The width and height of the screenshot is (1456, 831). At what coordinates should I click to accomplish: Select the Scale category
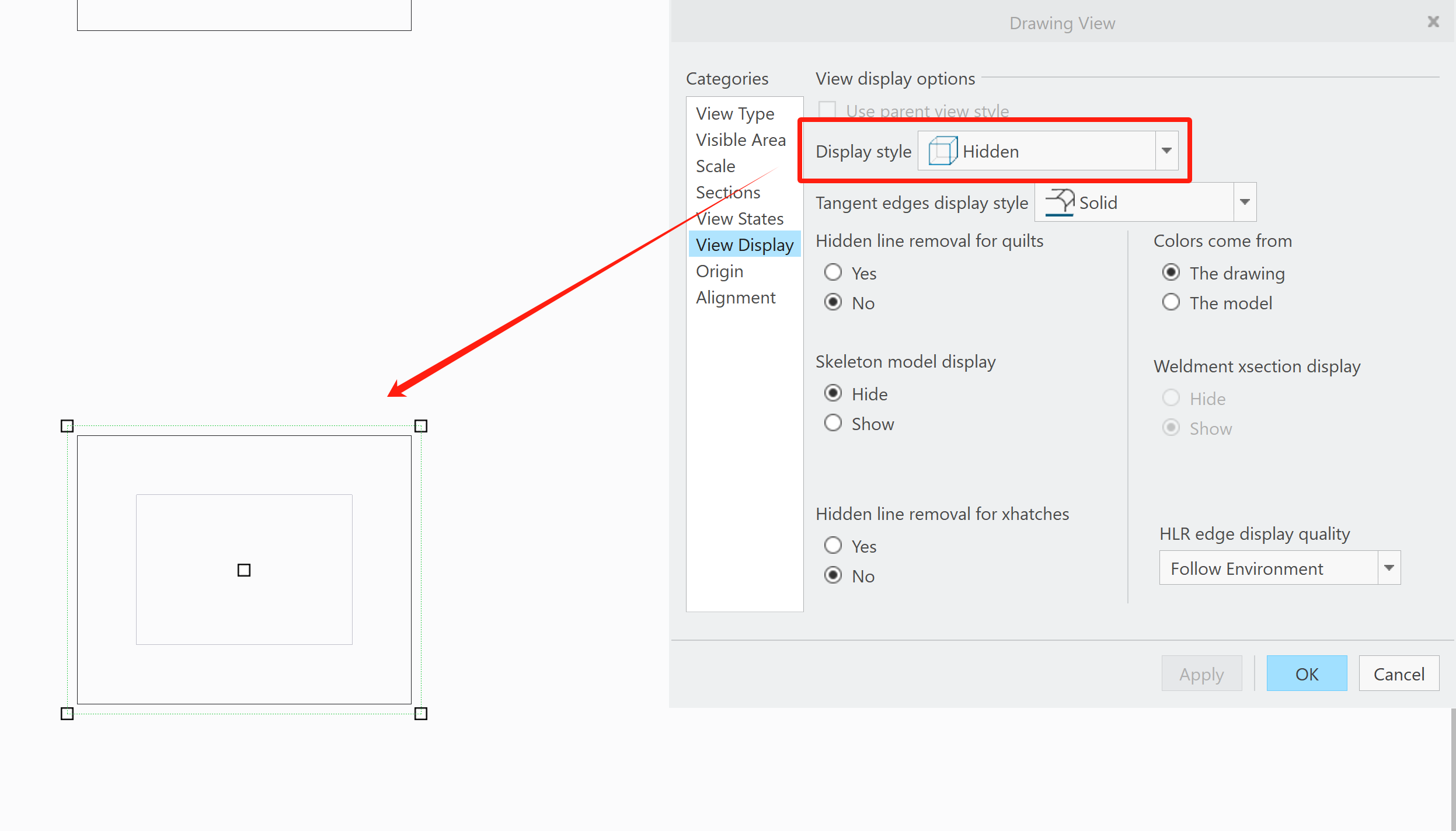(715, 166)
